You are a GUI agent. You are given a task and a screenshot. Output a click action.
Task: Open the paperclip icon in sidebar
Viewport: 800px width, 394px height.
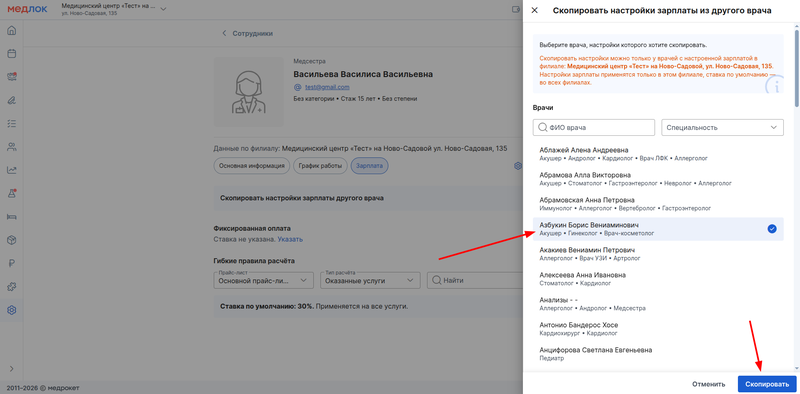coord(11,100)
